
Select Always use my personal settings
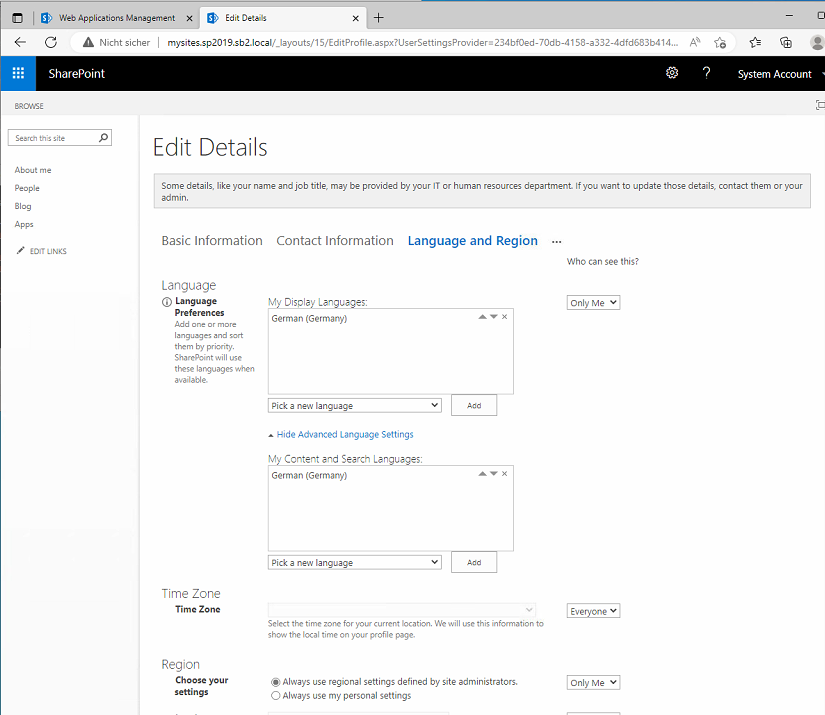275,696
